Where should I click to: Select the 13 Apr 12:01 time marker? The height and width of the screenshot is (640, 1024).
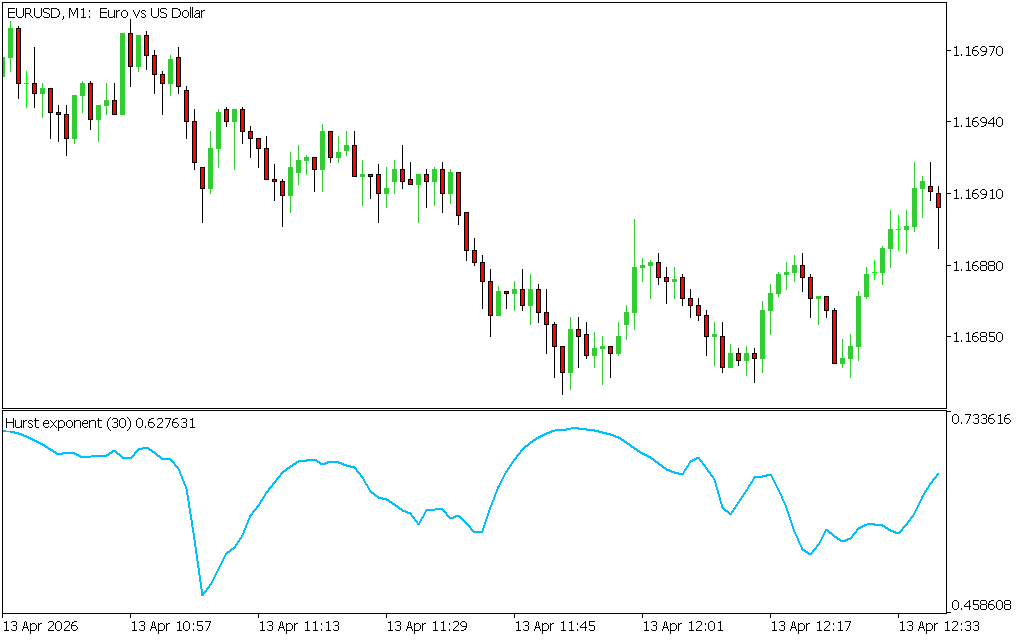point(683,627)
